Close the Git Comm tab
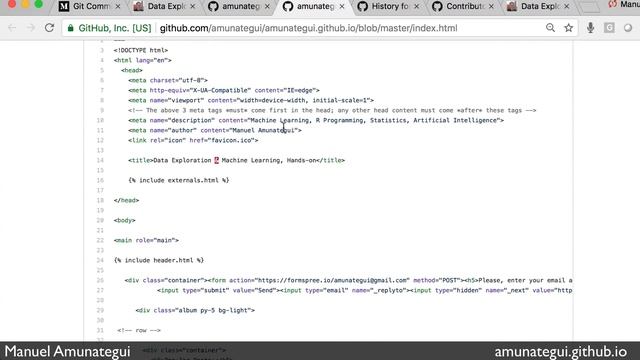 [118, 7]
